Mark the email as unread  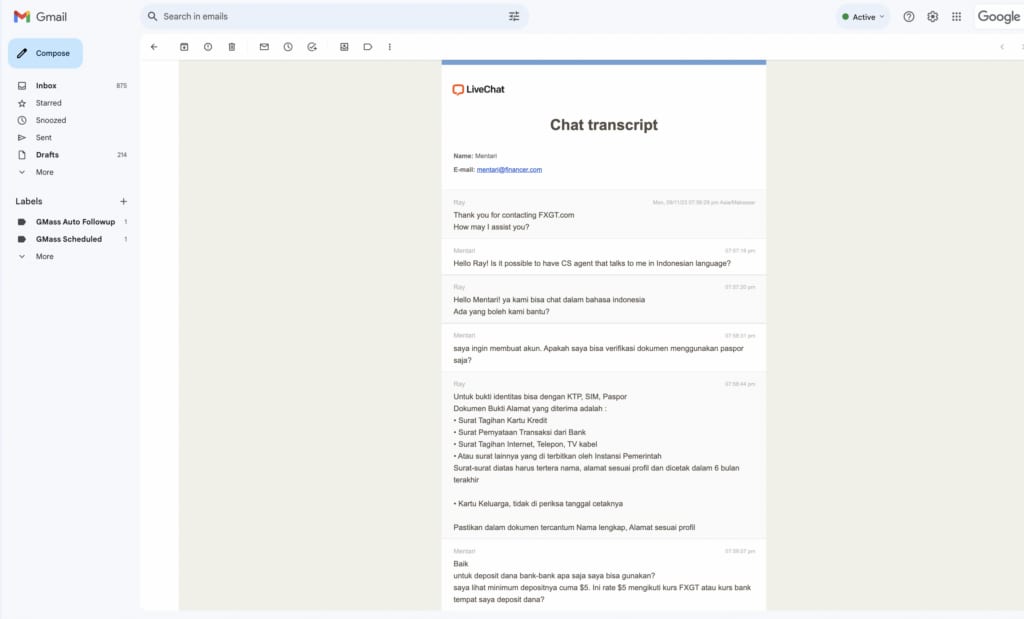coord(264,47)
